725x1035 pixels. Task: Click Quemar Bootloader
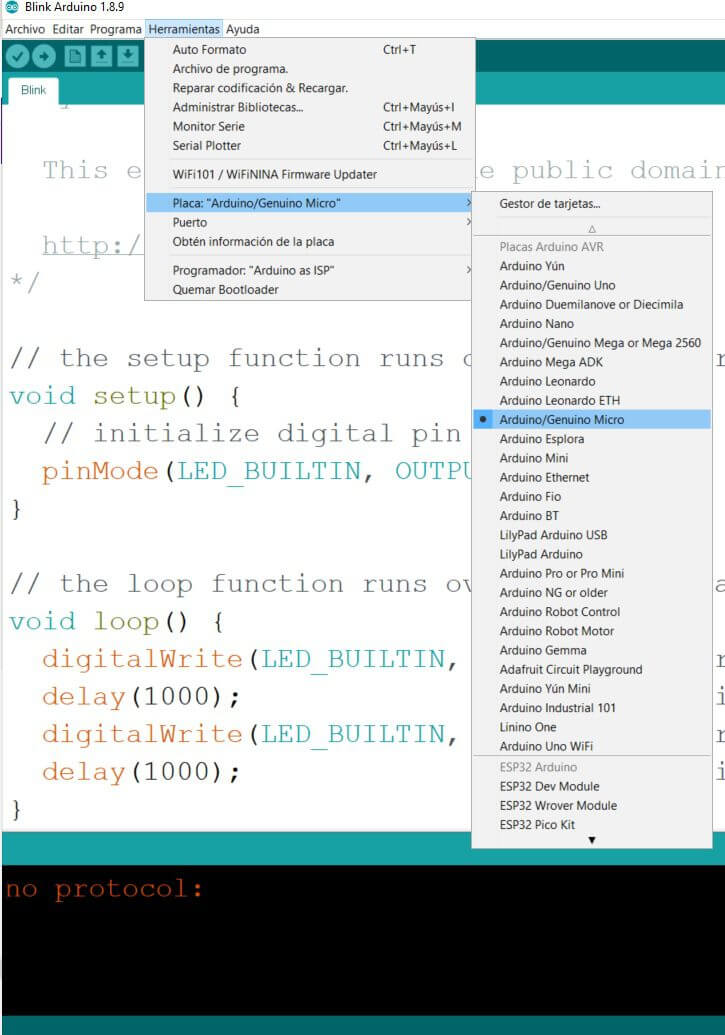tap(225, 290)
